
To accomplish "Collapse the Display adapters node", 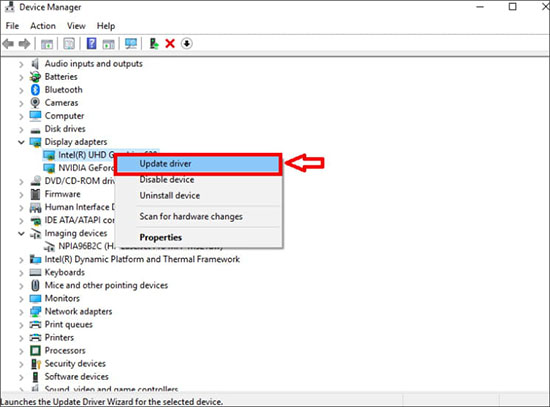I will pos(21,142).
